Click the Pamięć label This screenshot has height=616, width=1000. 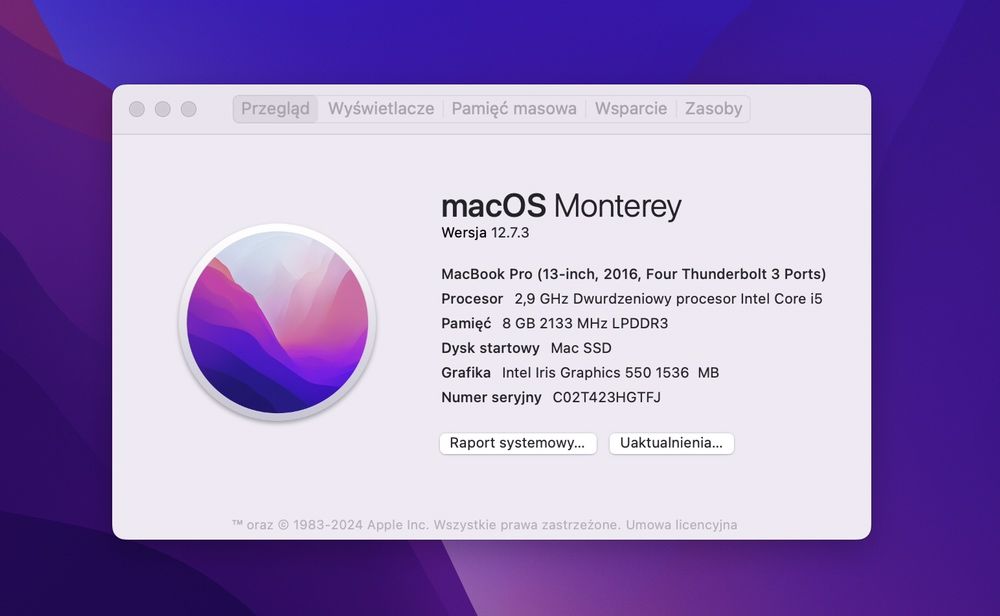point(466,323)
